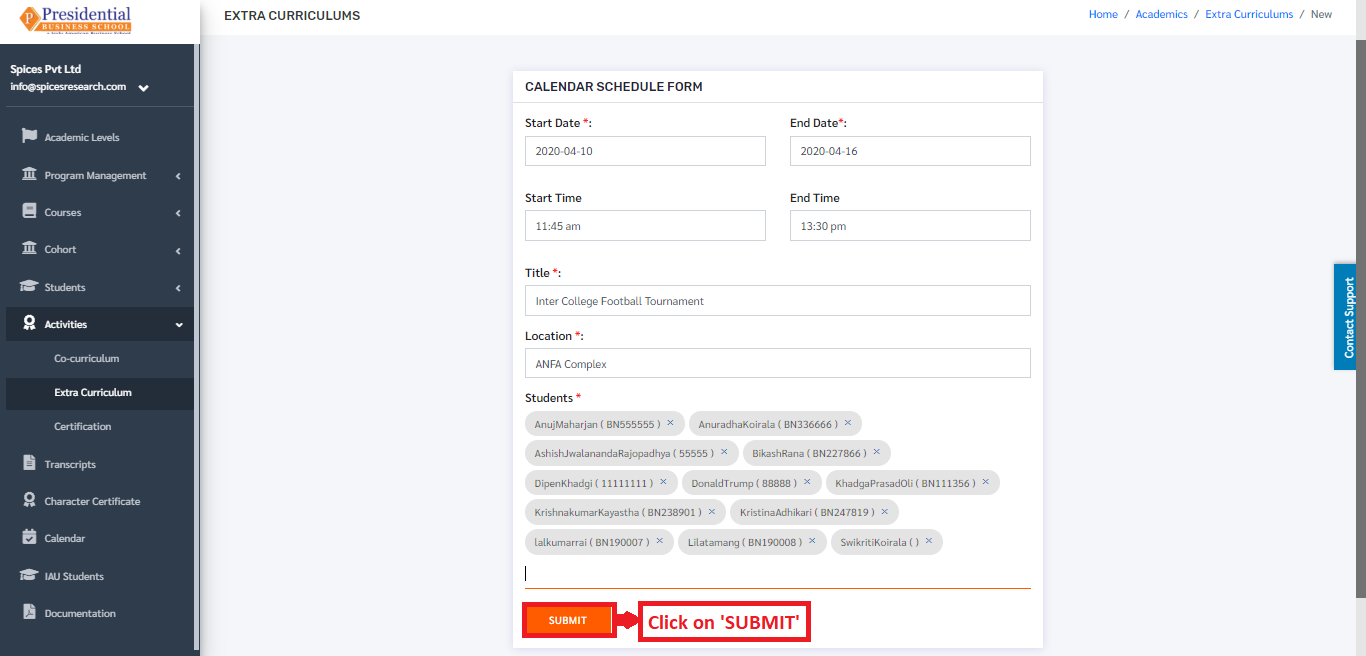This screenshot has height=656, width=1366.
Task: Remove KhadgaPrasadOli from students
Action: click(985, 482)
